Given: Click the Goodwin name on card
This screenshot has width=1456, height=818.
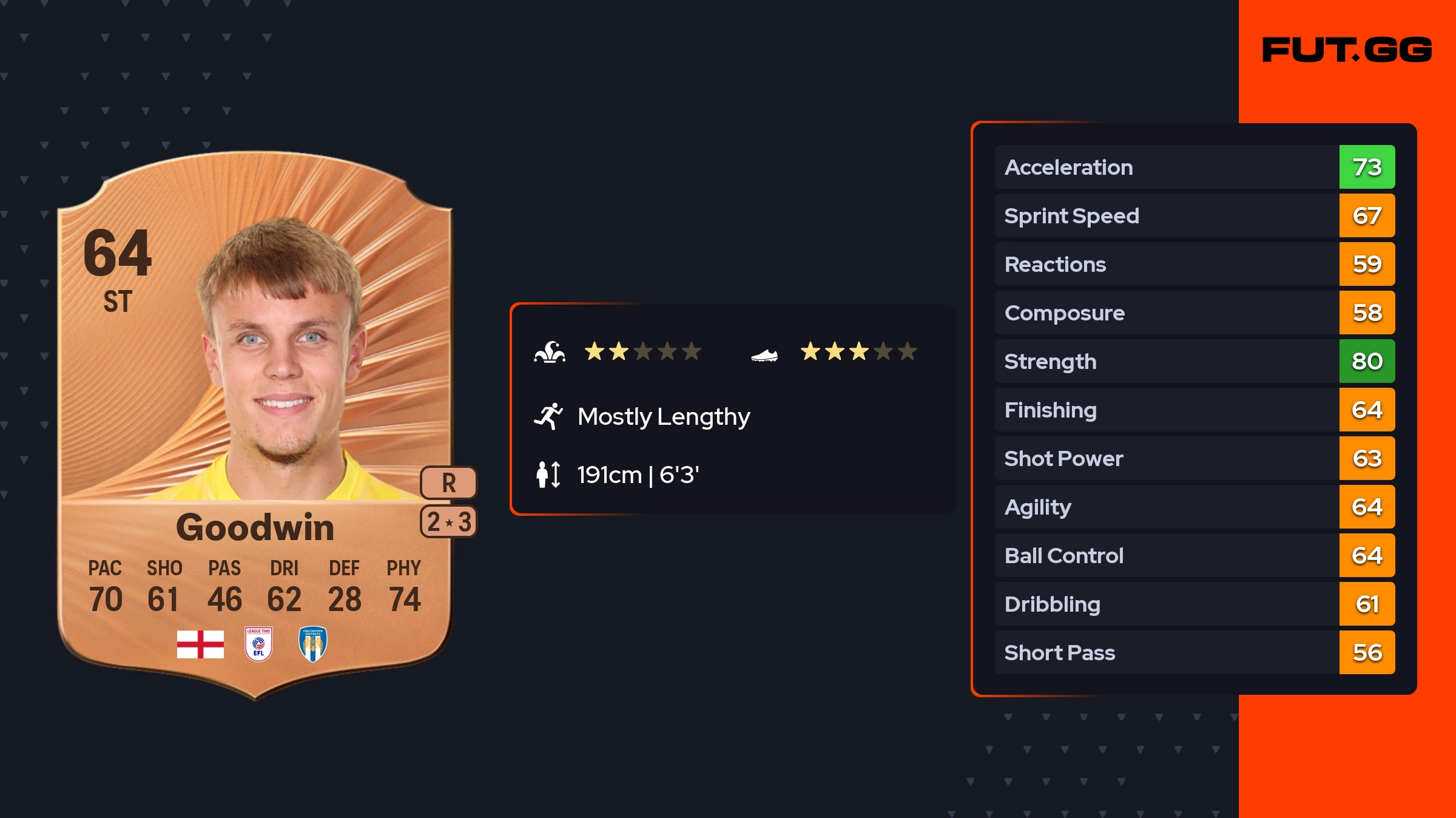Looking at the screenshot, I should pos(255,527).
